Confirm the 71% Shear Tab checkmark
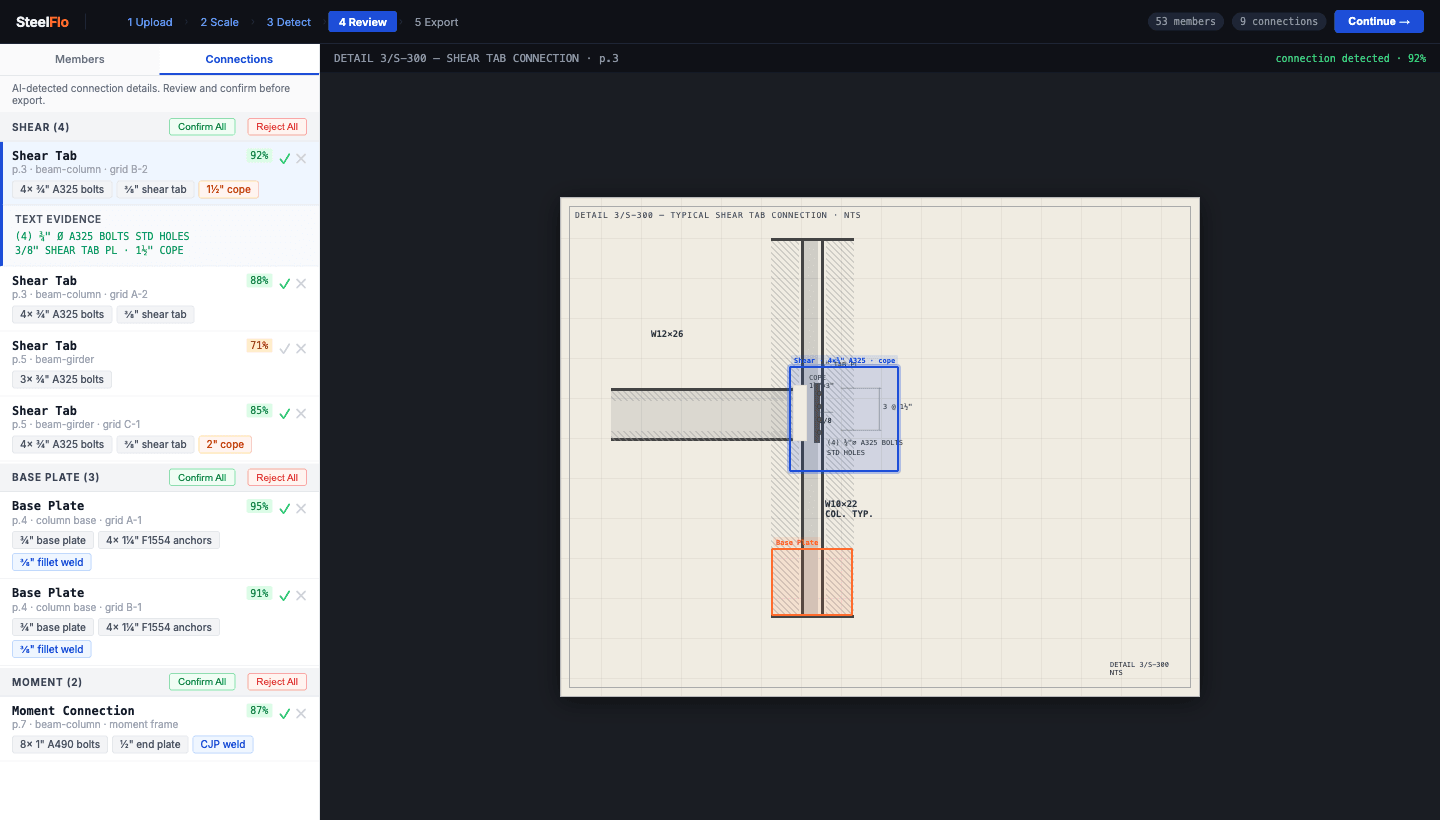The image size is (1440, 820). tap(285, 348)
